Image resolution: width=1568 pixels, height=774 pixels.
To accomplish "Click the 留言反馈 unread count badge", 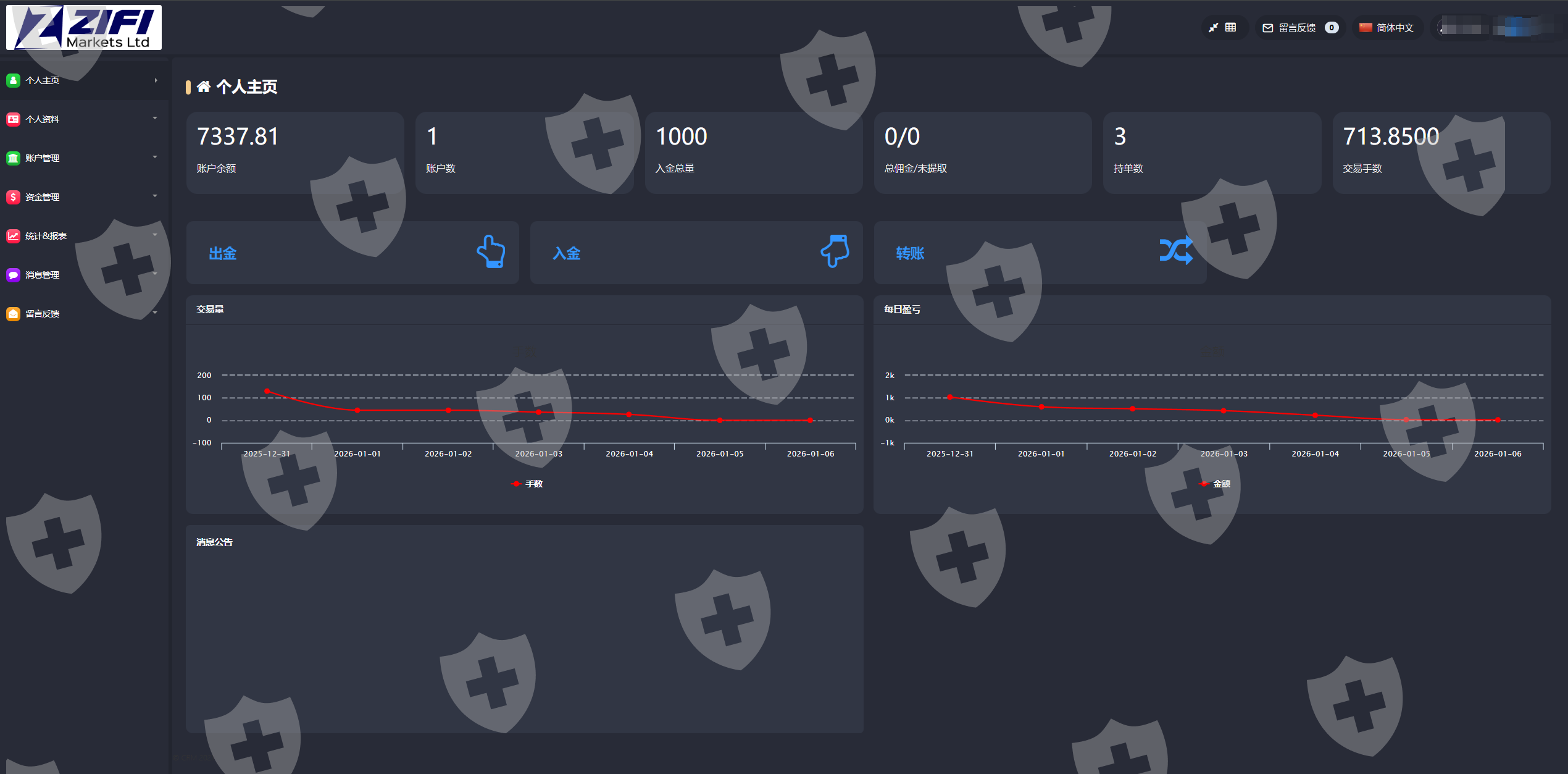I will click(x=1332, y=28).
